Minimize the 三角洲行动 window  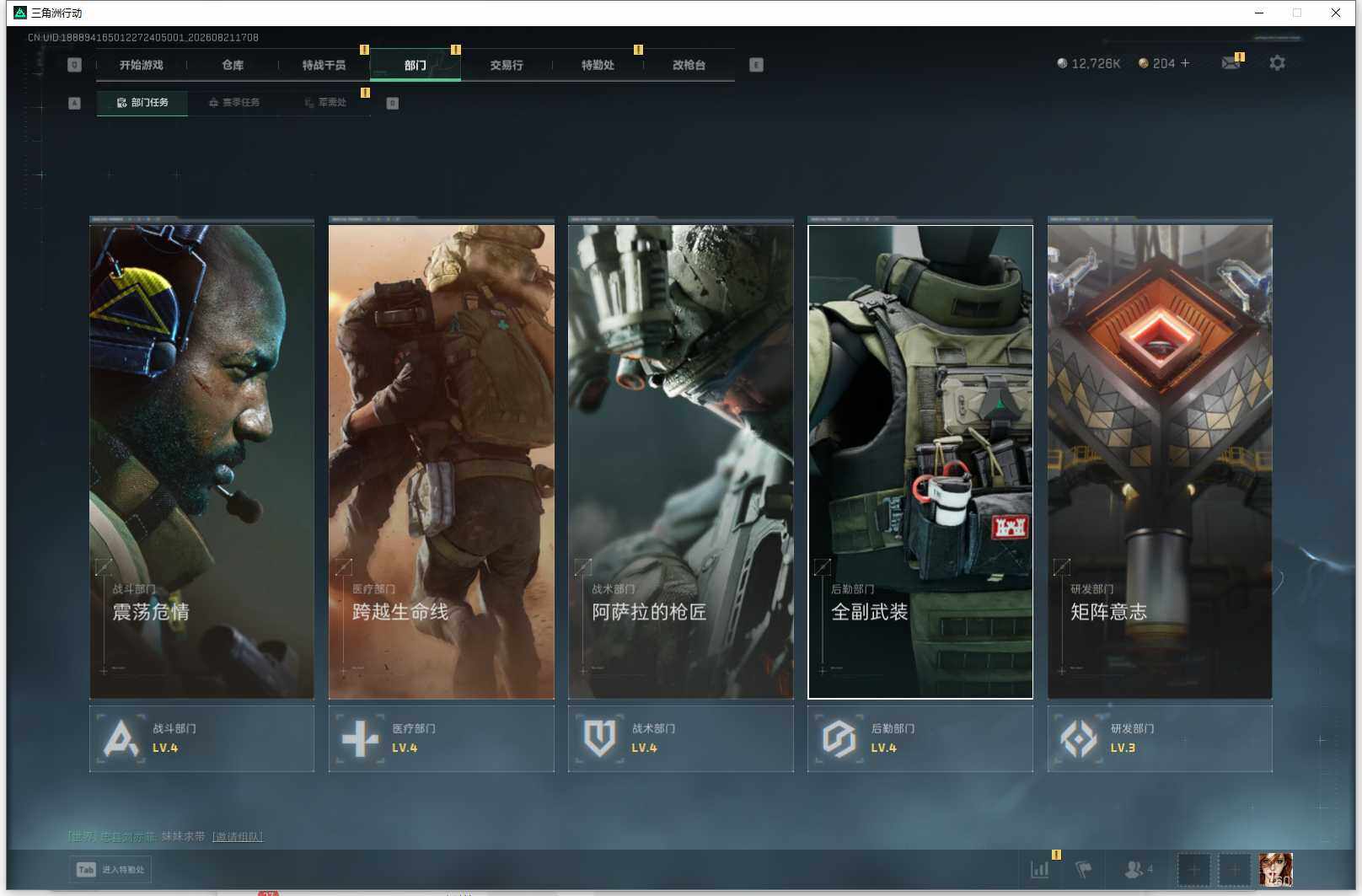click(1258, 13)
